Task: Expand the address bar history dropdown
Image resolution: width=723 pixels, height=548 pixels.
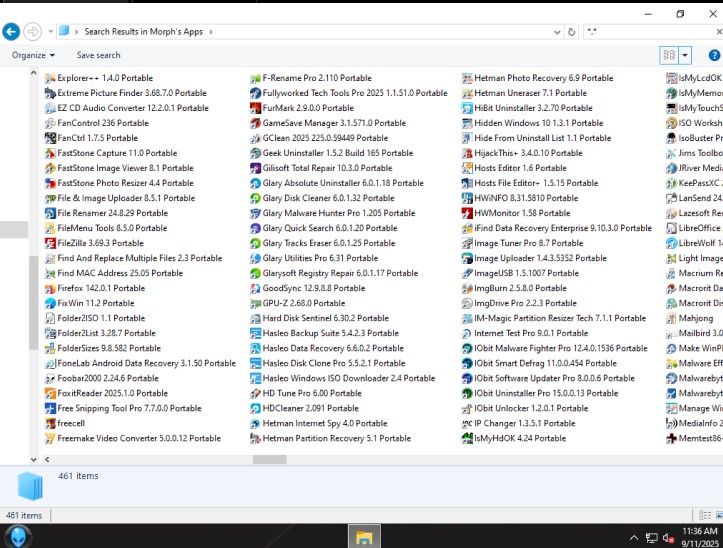Action: (x=557, y=32)
